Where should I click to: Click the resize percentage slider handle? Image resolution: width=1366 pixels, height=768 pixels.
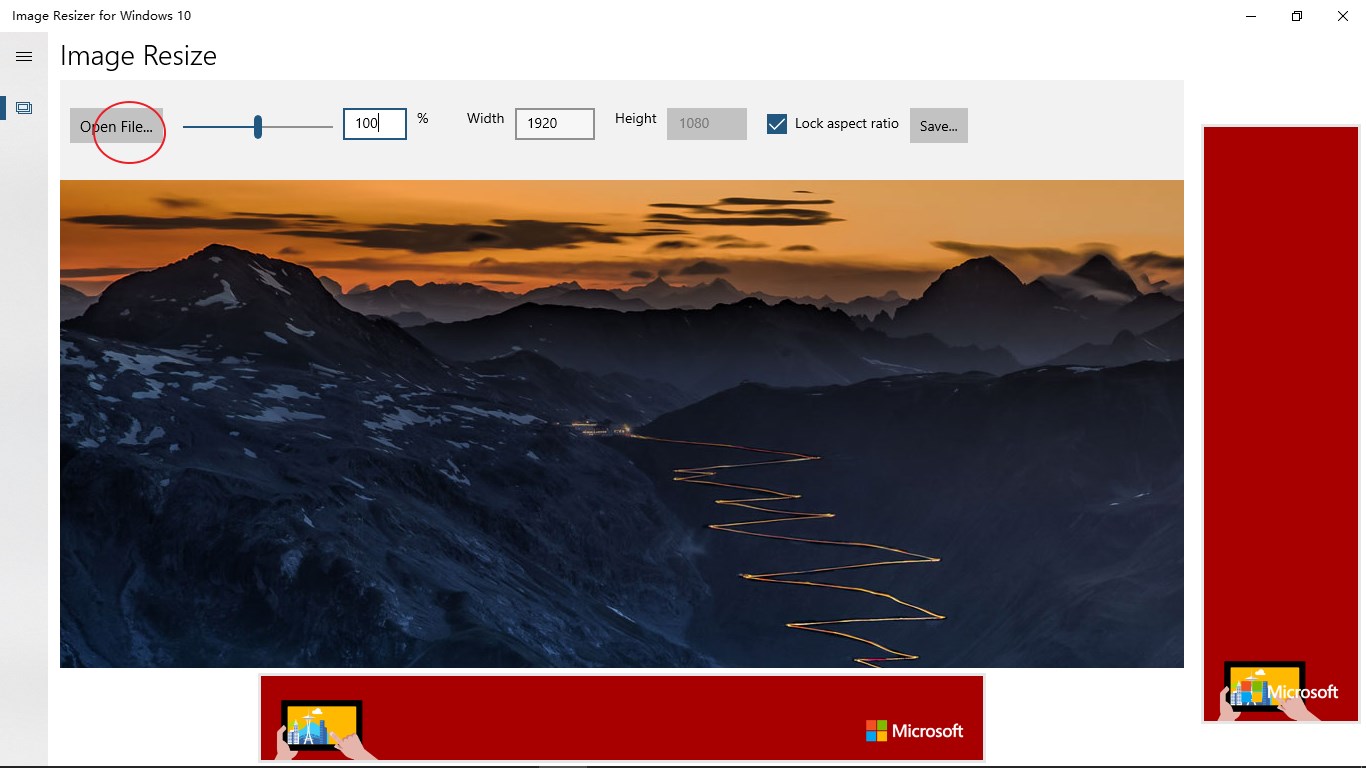[x=258, y=126]
